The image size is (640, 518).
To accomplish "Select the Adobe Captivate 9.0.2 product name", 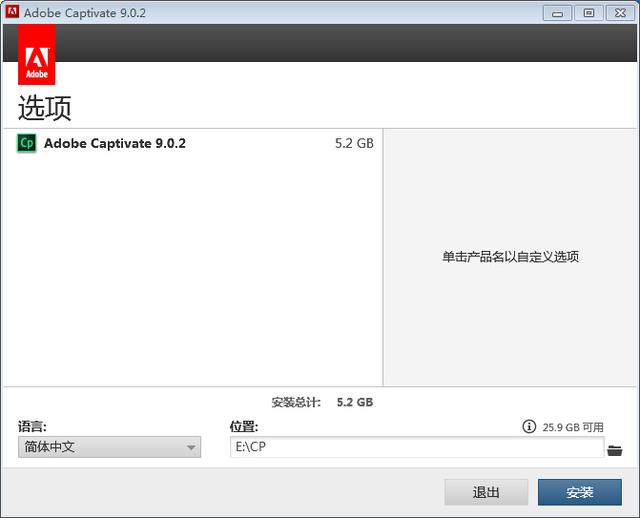I will point(115,143).
